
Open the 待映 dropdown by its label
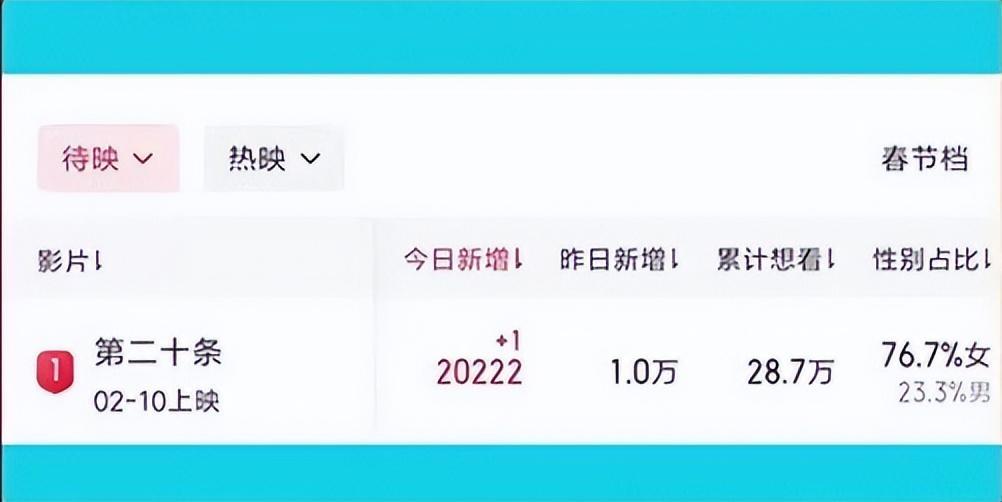pyautogui.click(x=90, y=159)
